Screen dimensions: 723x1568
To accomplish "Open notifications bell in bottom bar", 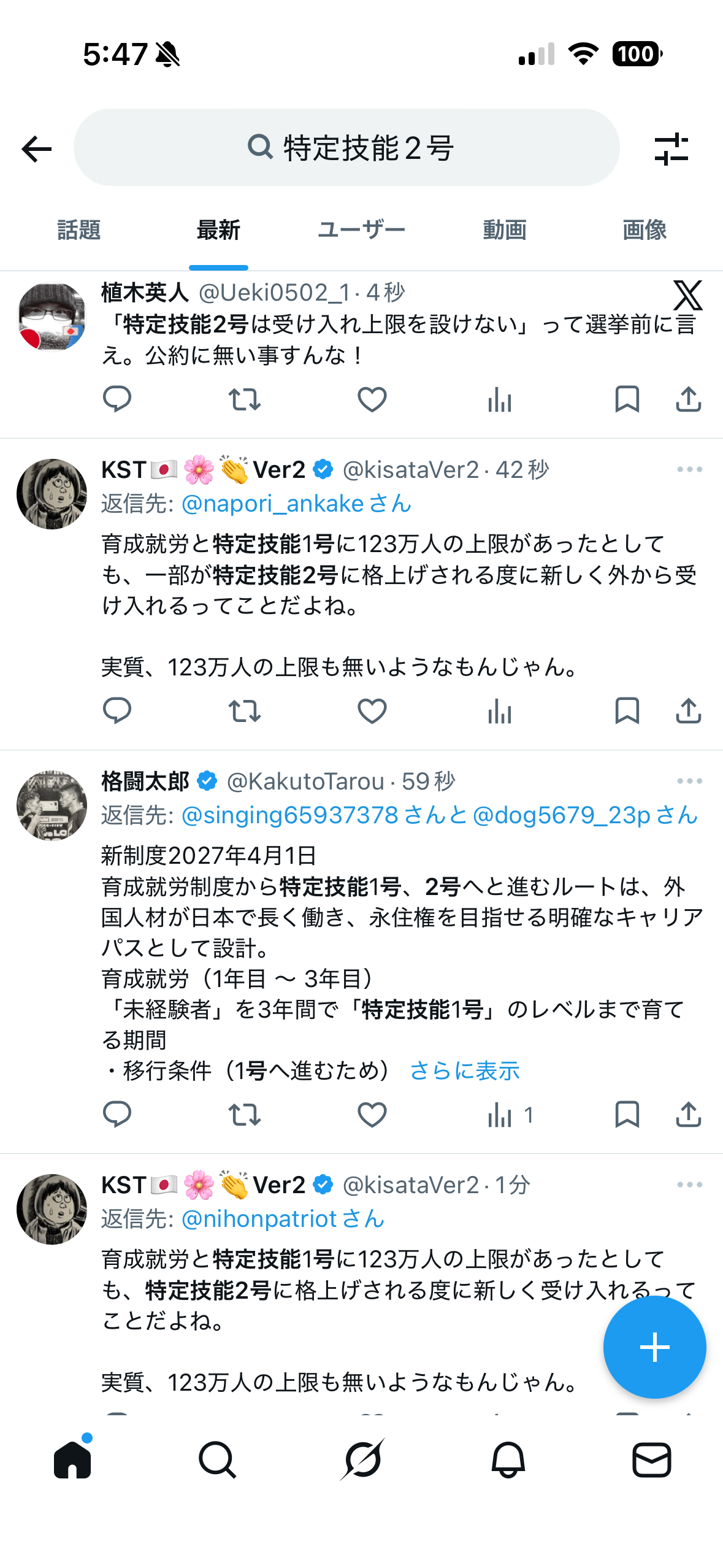I will tap(508, 1459).
